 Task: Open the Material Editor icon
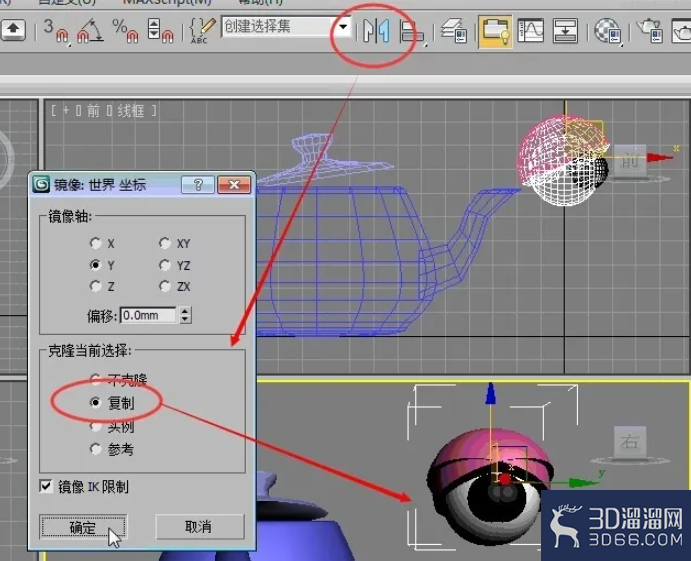[x=608, y=30]
